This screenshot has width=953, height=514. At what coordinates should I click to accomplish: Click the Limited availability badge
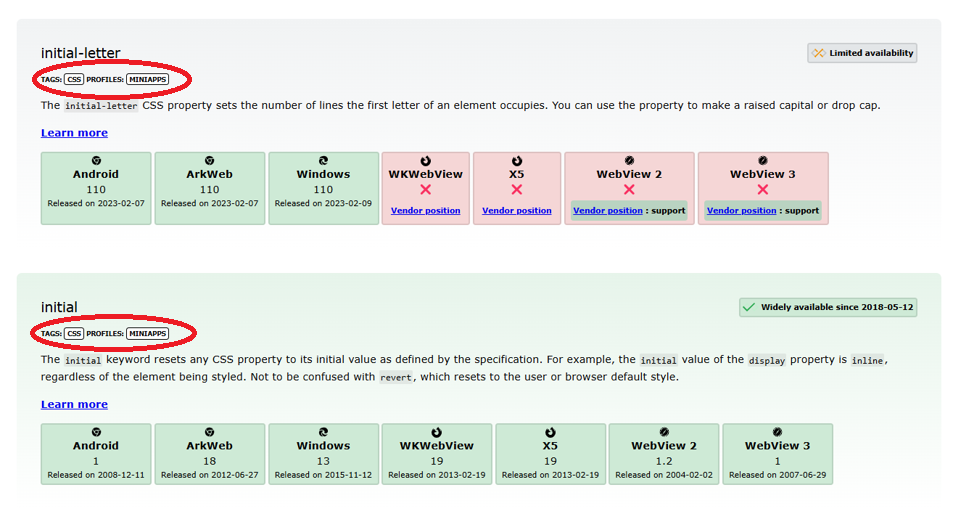pos(862,53)
